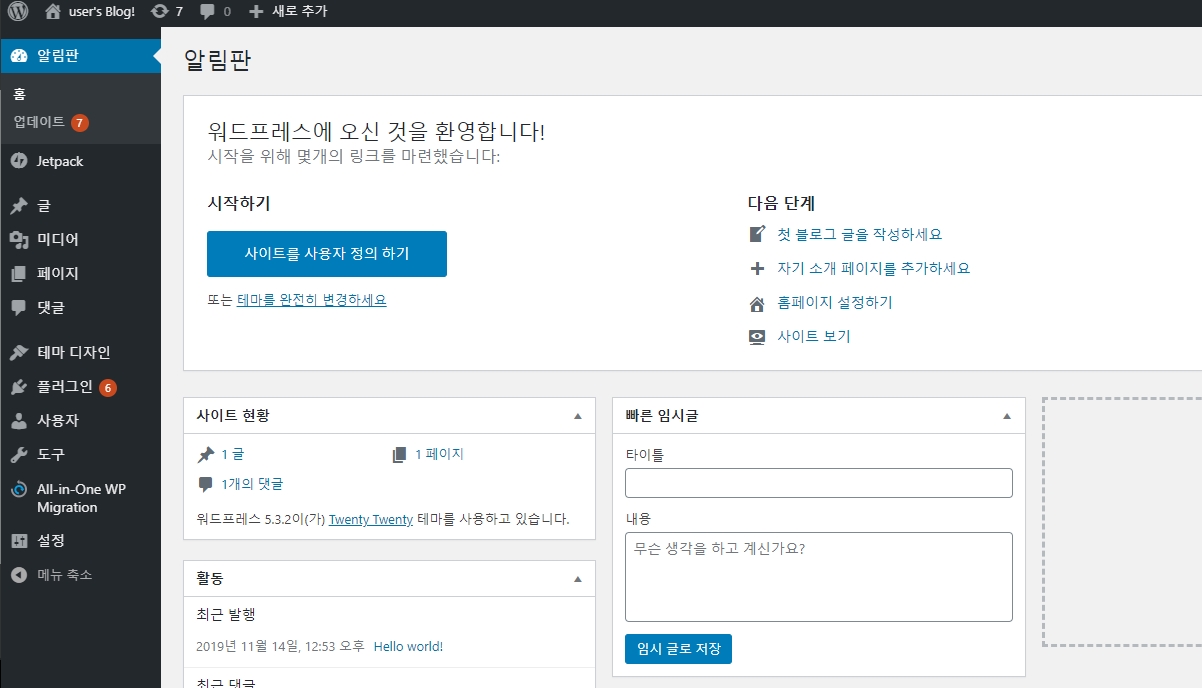Click the eye icon beside 사이트 보기
Image resolution: width=1202 pixels, height=688 pixels.
(757, 337)
